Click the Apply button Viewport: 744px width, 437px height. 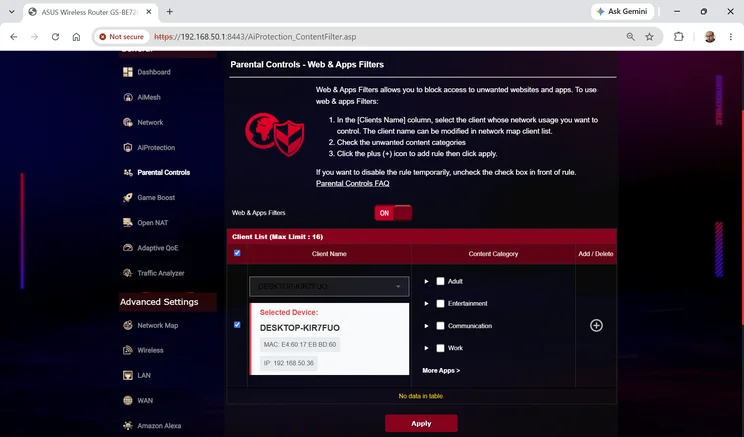(x=421, y=423)
